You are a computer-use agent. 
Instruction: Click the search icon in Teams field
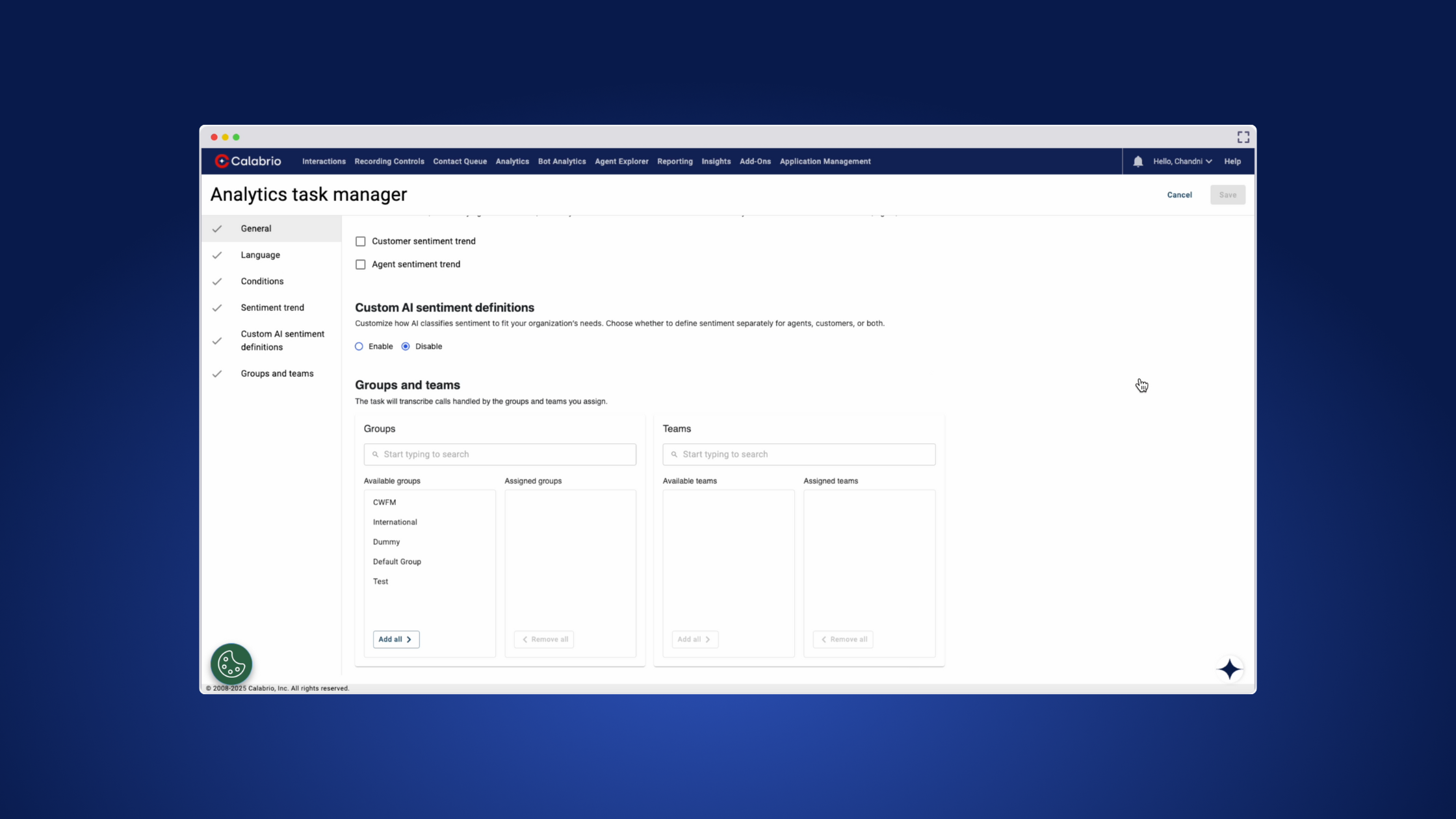coord(674,454)
